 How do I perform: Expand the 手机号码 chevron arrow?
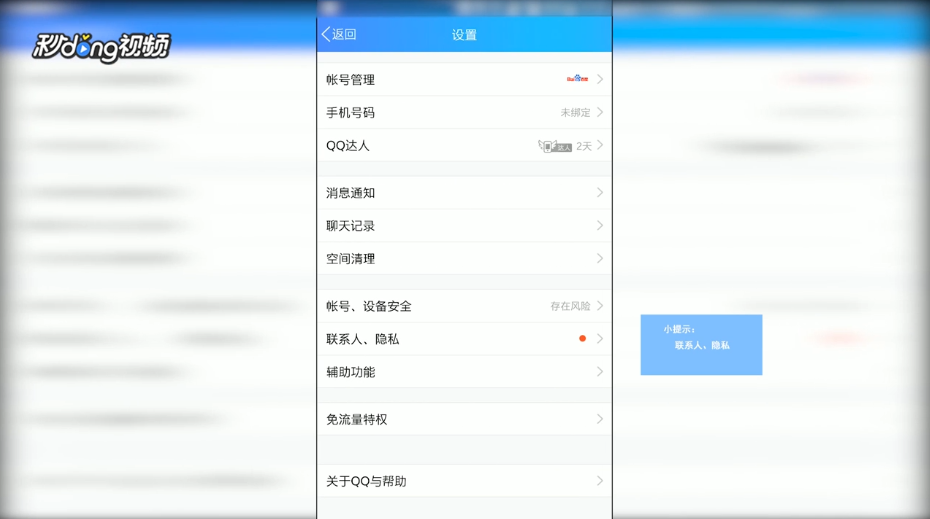click(600, 112)
